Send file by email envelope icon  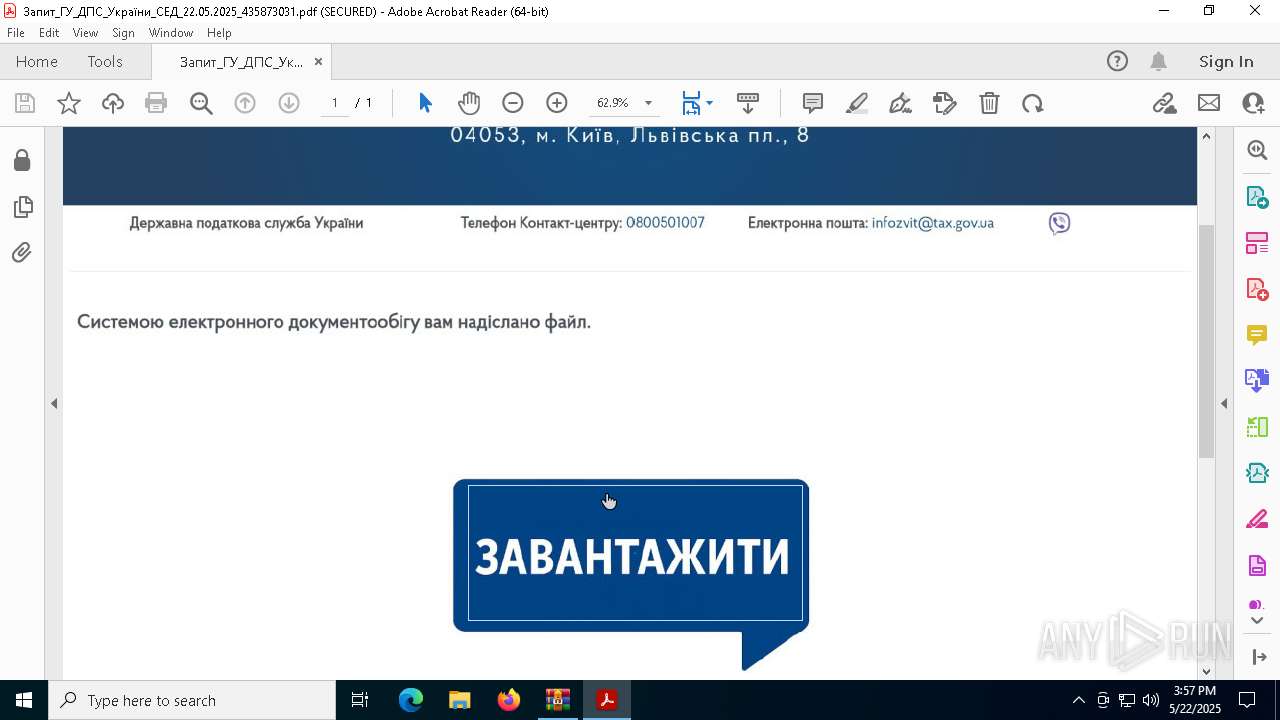click(x=1209, y=103)
